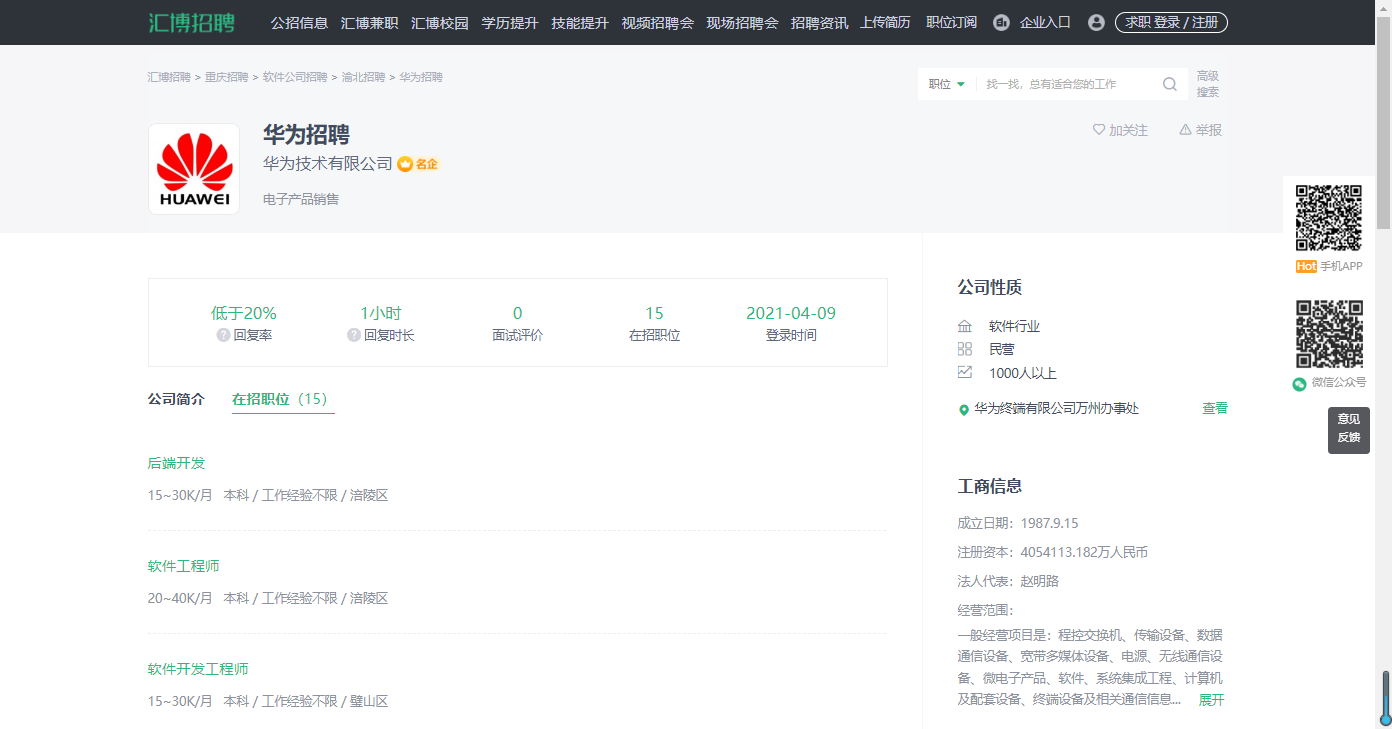Viewport: 1392px width, 729px height.
Task: Click the 1000人以上 company size icon
Action: tap(965, 372)
